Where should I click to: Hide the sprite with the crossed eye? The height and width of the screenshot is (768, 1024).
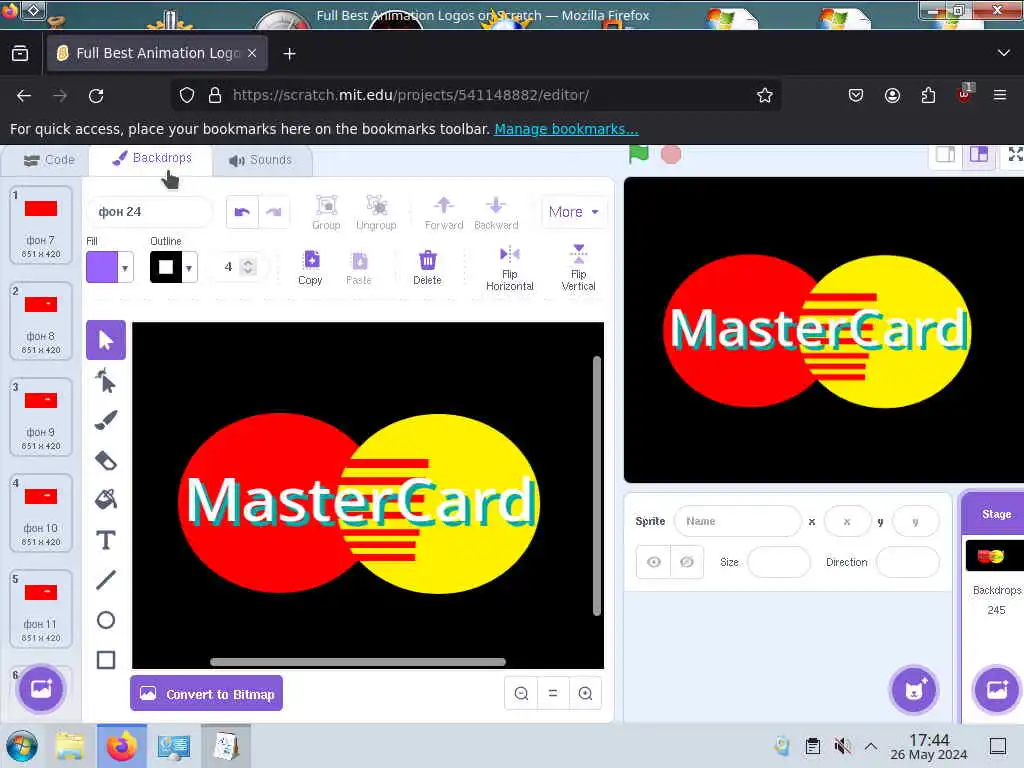click(687, 562)
